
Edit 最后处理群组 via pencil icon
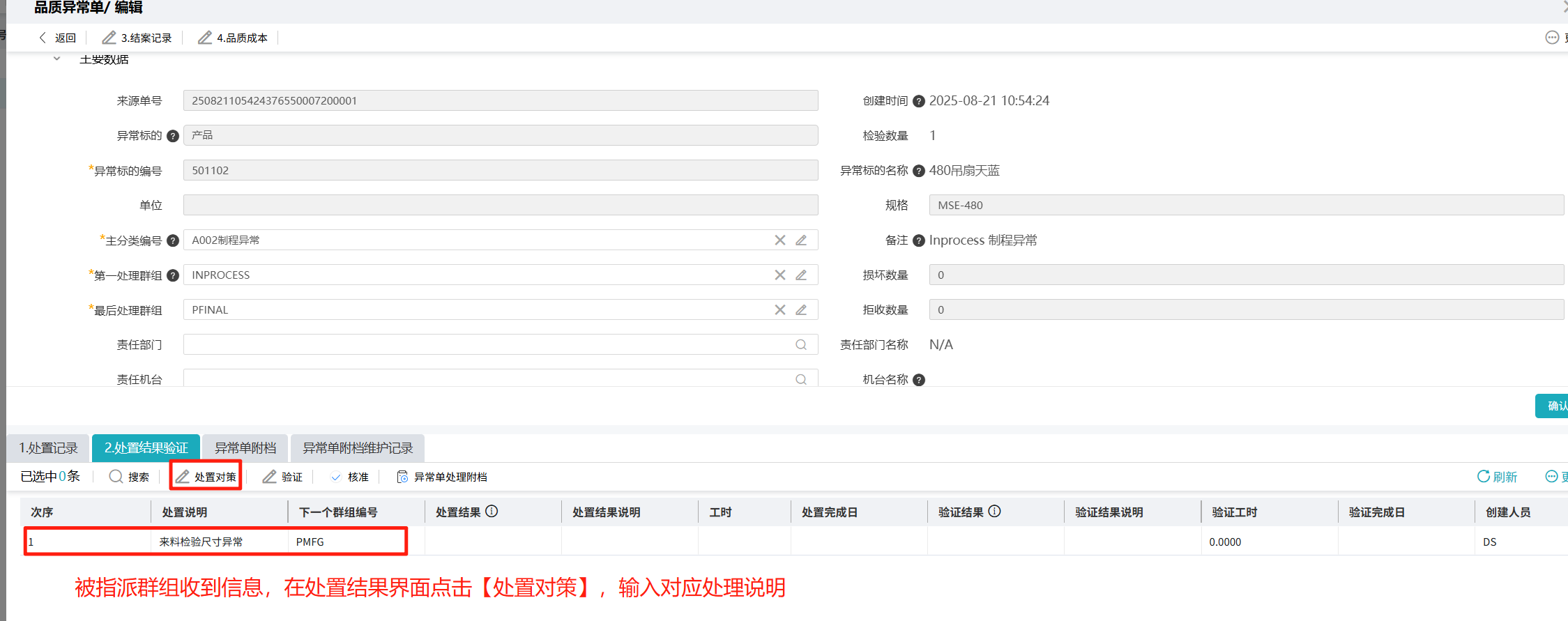point(801,309)
